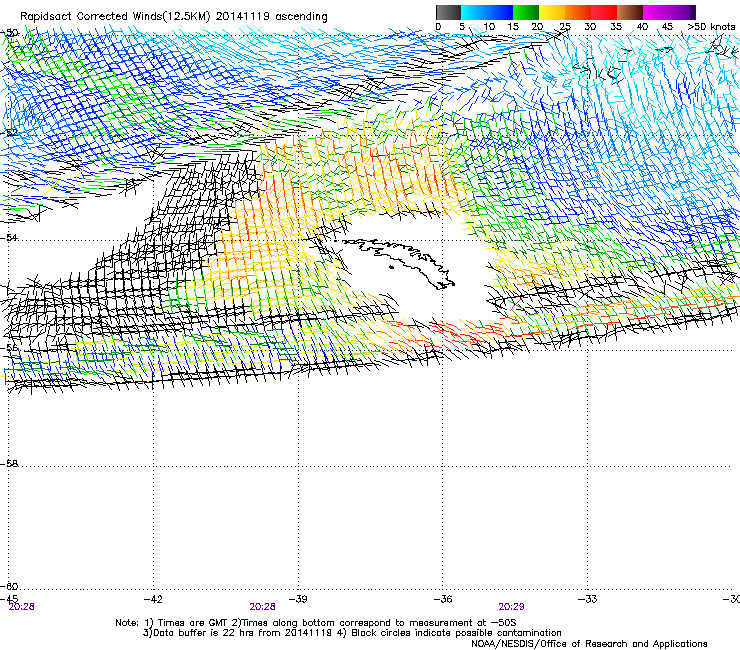Click the '20141119 ascending' date in title
The width and height of the screenshot is (740, 650).
click(x=271, y=17)
